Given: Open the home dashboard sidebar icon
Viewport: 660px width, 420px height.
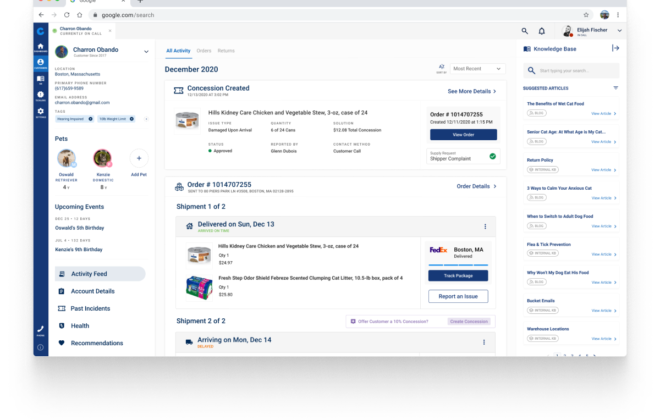Looking at the screenshot, I should [40, 47].
